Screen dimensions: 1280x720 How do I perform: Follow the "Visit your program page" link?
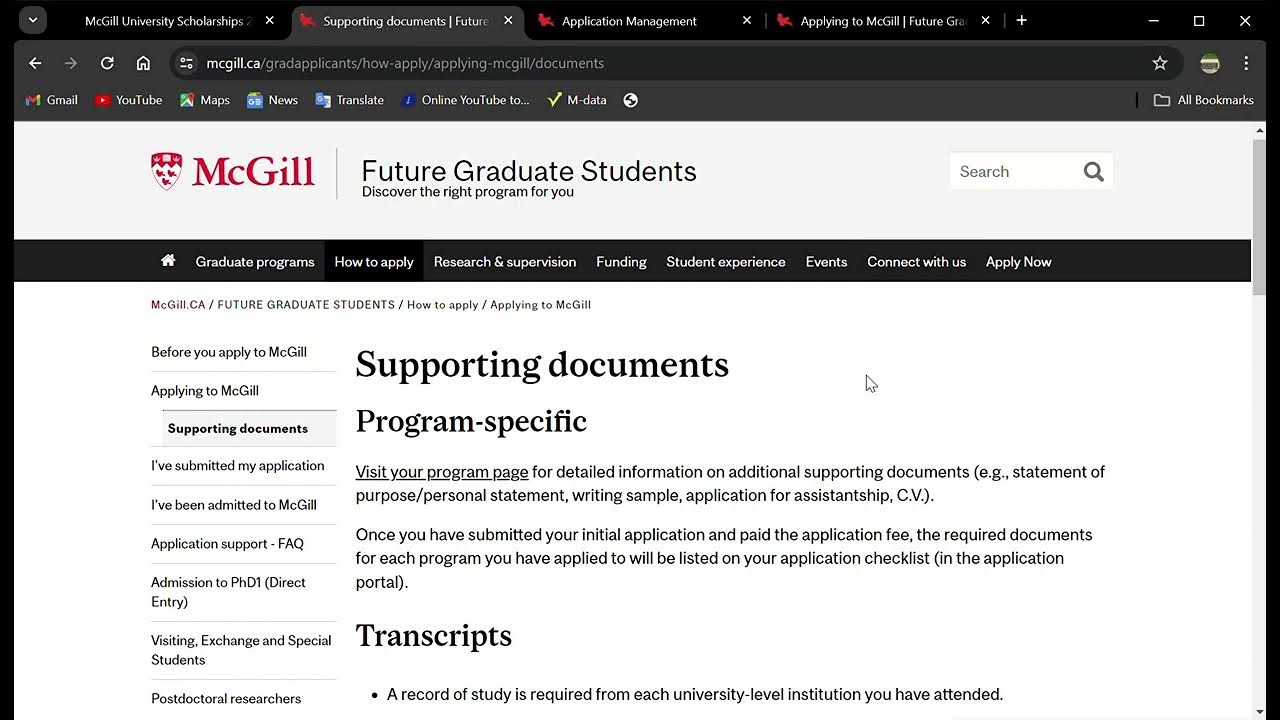(x=442, y=472)
